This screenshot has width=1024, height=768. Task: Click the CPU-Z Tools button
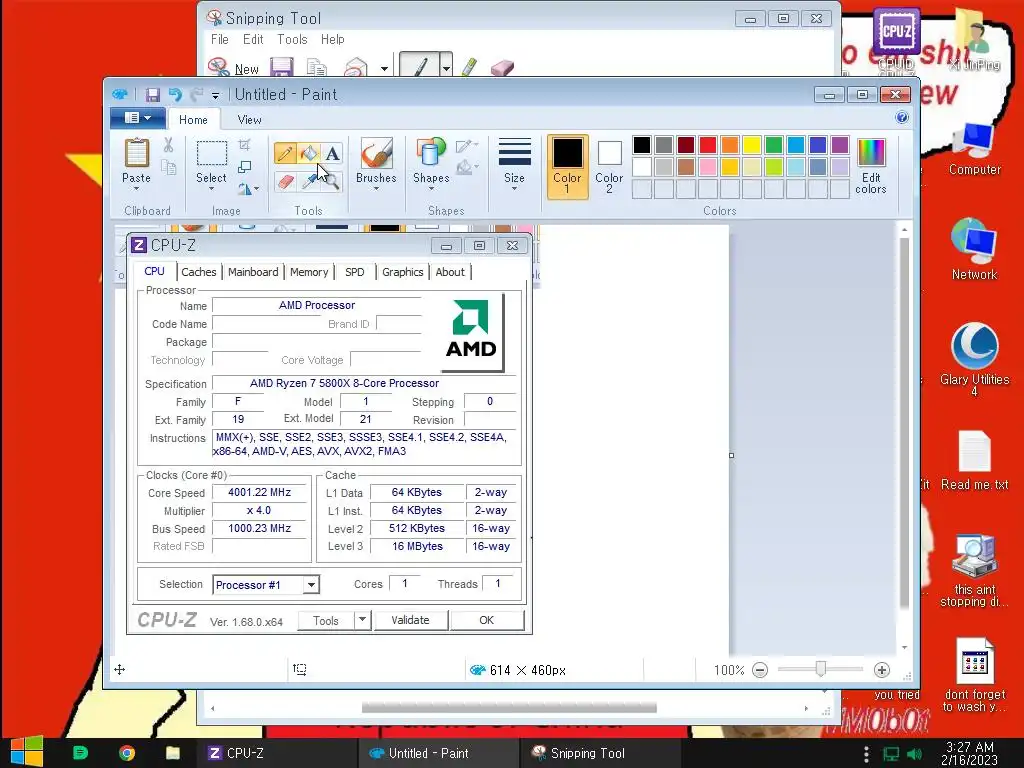pos(326,620)
